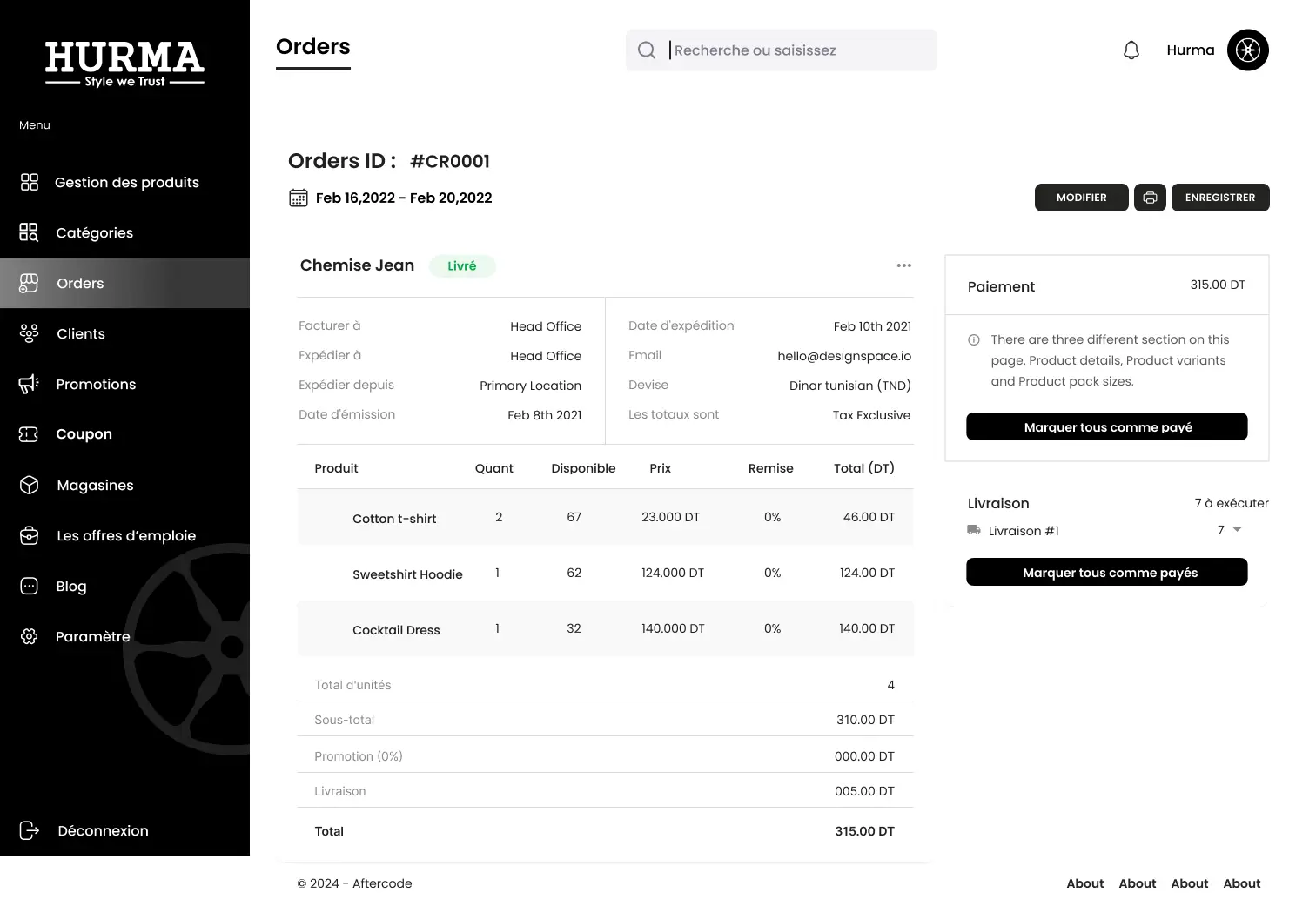This screenshot has width=1316, height=906.
Task: Click the print icon button
Action: pos(1150,198)
